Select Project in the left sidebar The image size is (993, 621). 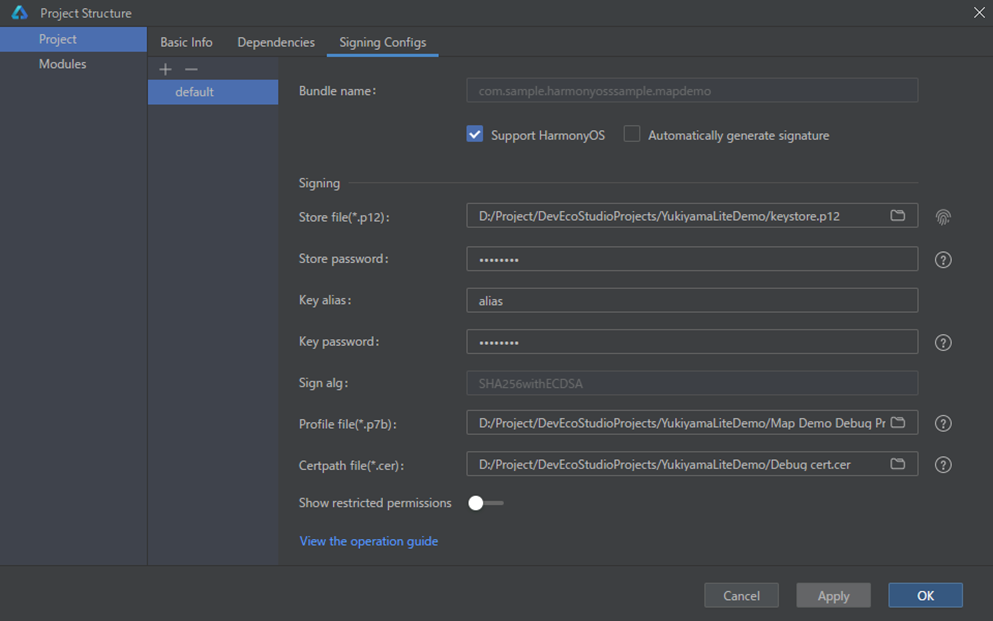click(x=73, y=39)
